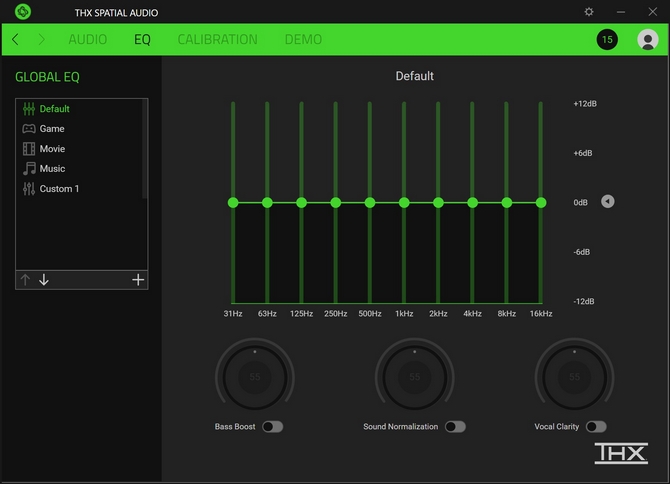Click the 16kHz slider handle

tap(541, 202)
